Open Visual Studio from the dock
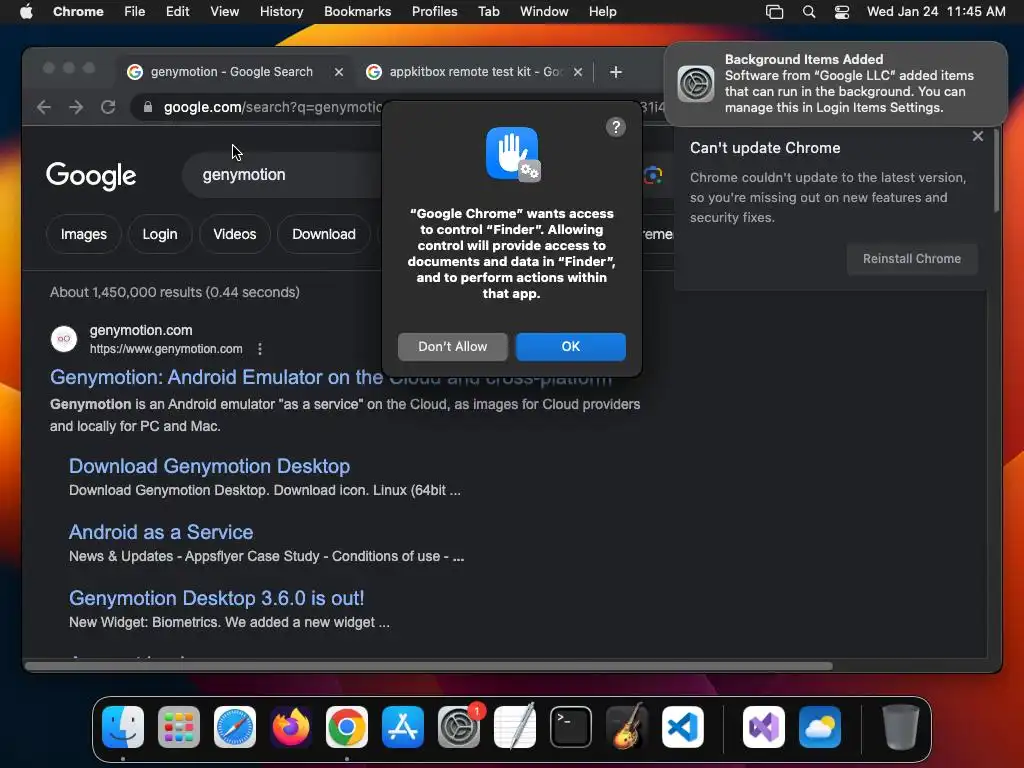The width and height of the screenshot is (1024, 768). coord(764,727)
